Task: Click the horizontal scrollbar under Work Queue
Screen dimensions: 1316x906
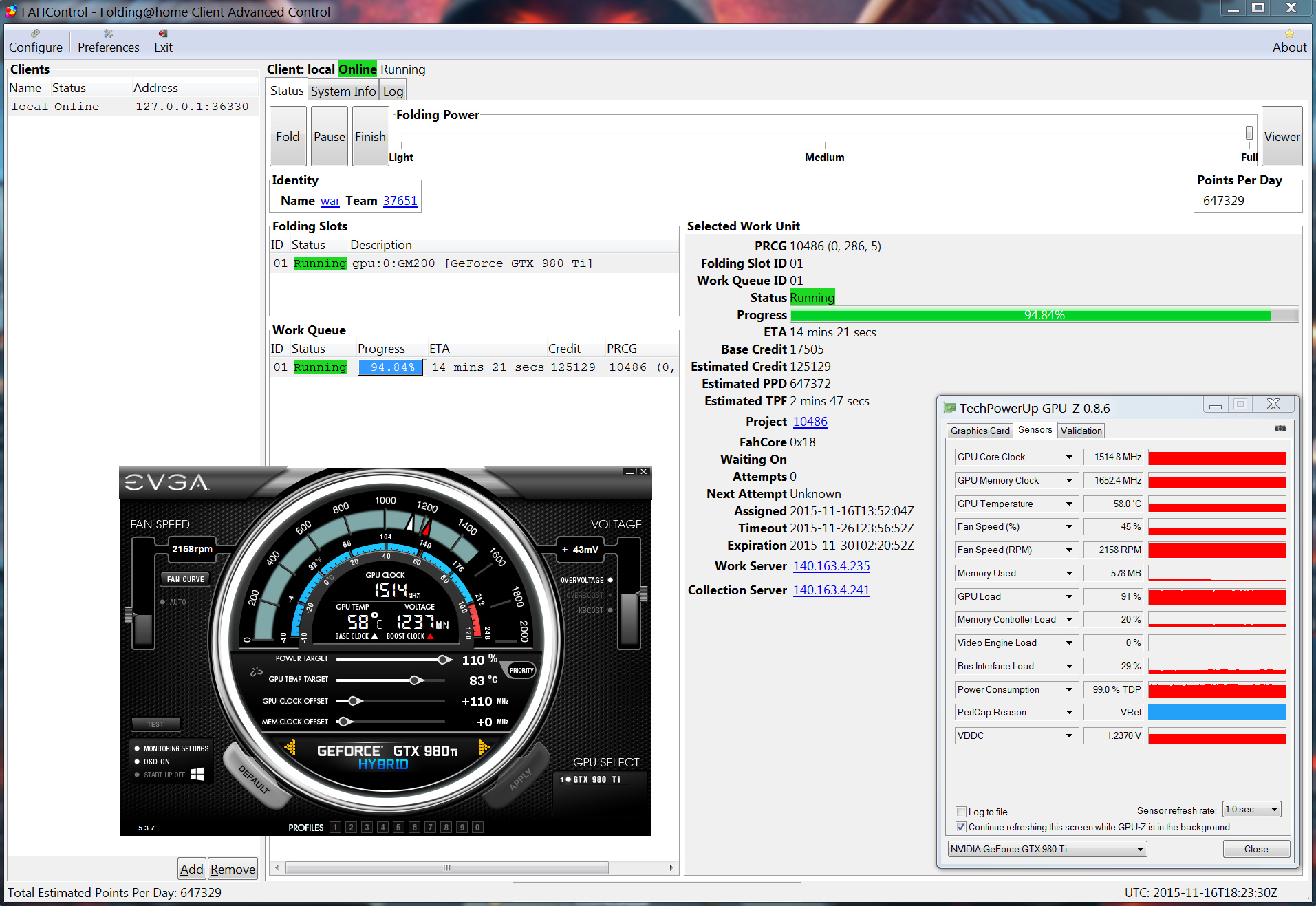Action: point(446,867)
